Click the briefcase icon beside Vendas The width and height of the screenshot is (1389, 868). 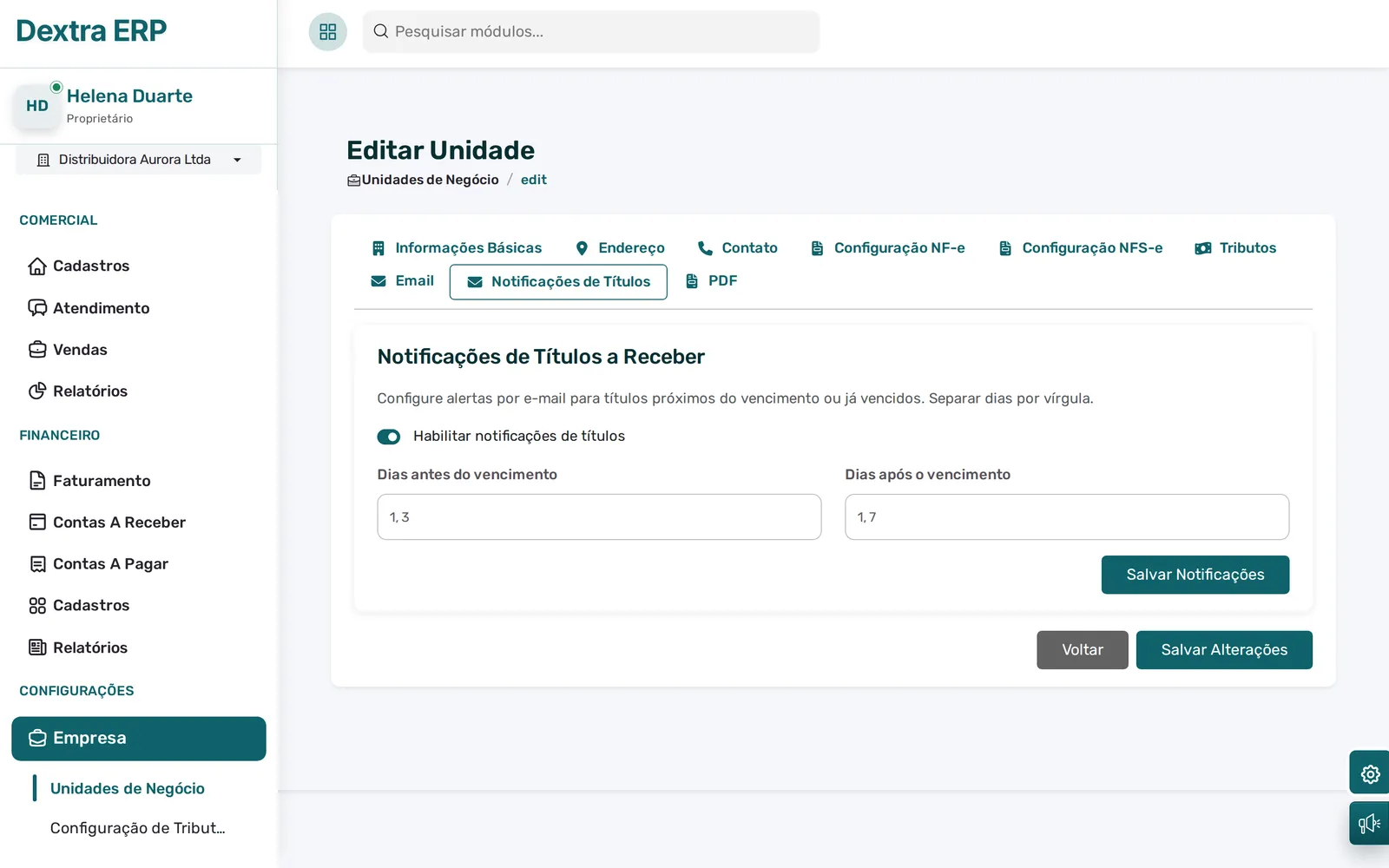point(37,350)
